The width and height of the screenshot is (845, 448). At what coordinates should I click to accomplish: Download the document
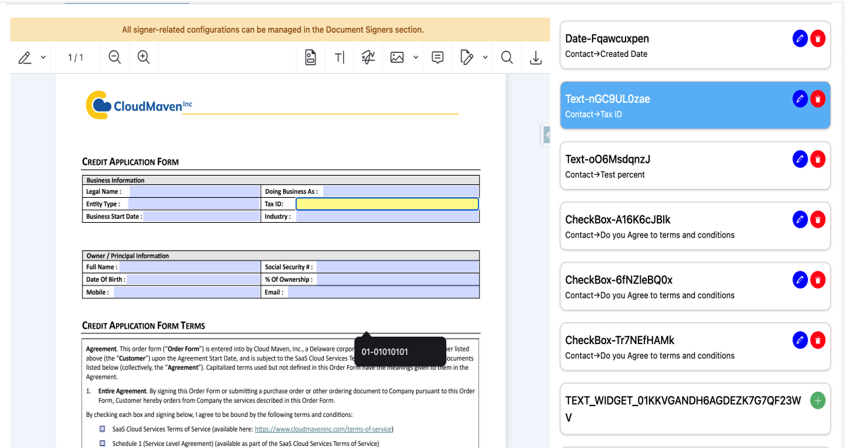[536, 58]
